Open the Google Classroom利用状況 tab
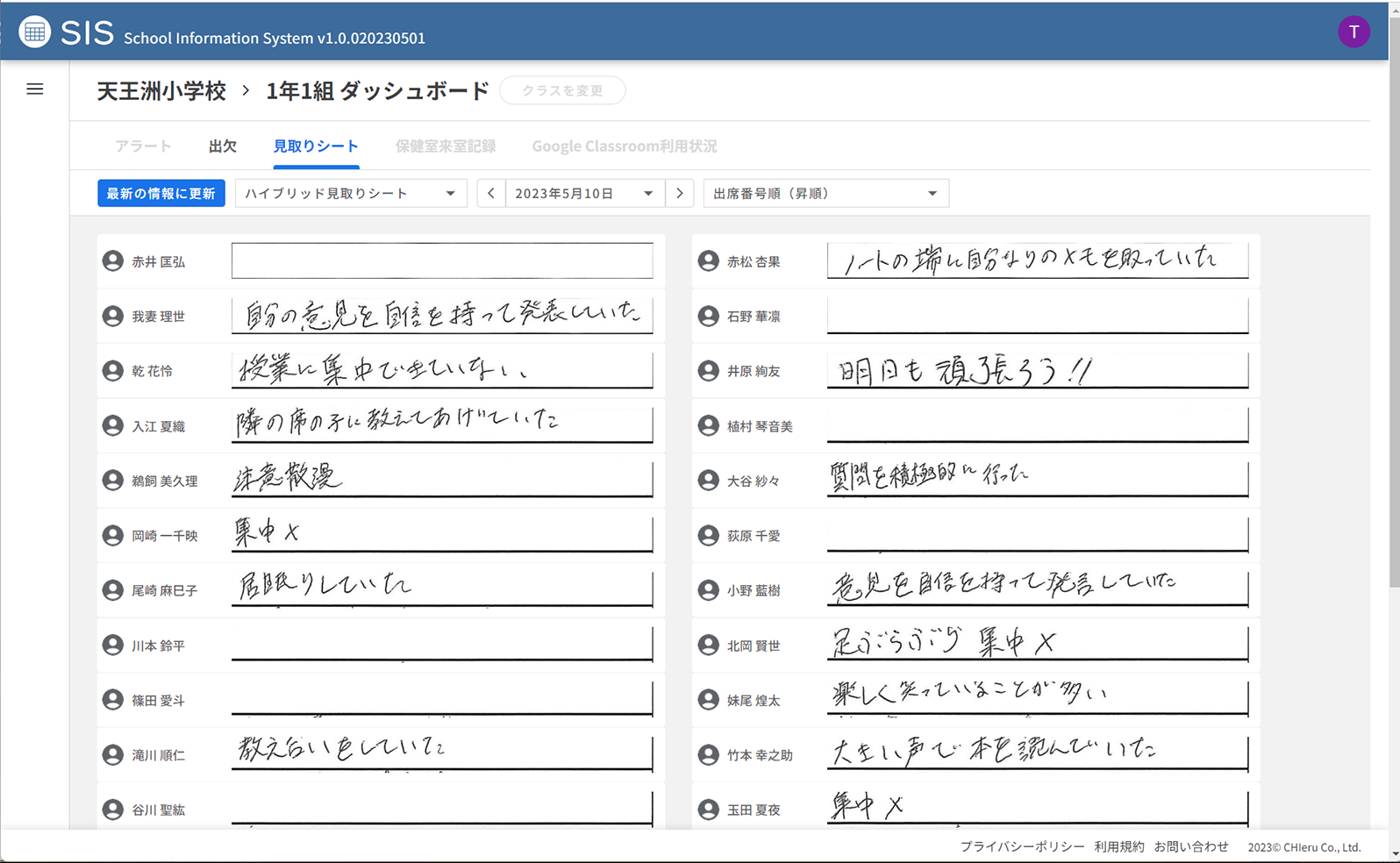 [625, 146]
